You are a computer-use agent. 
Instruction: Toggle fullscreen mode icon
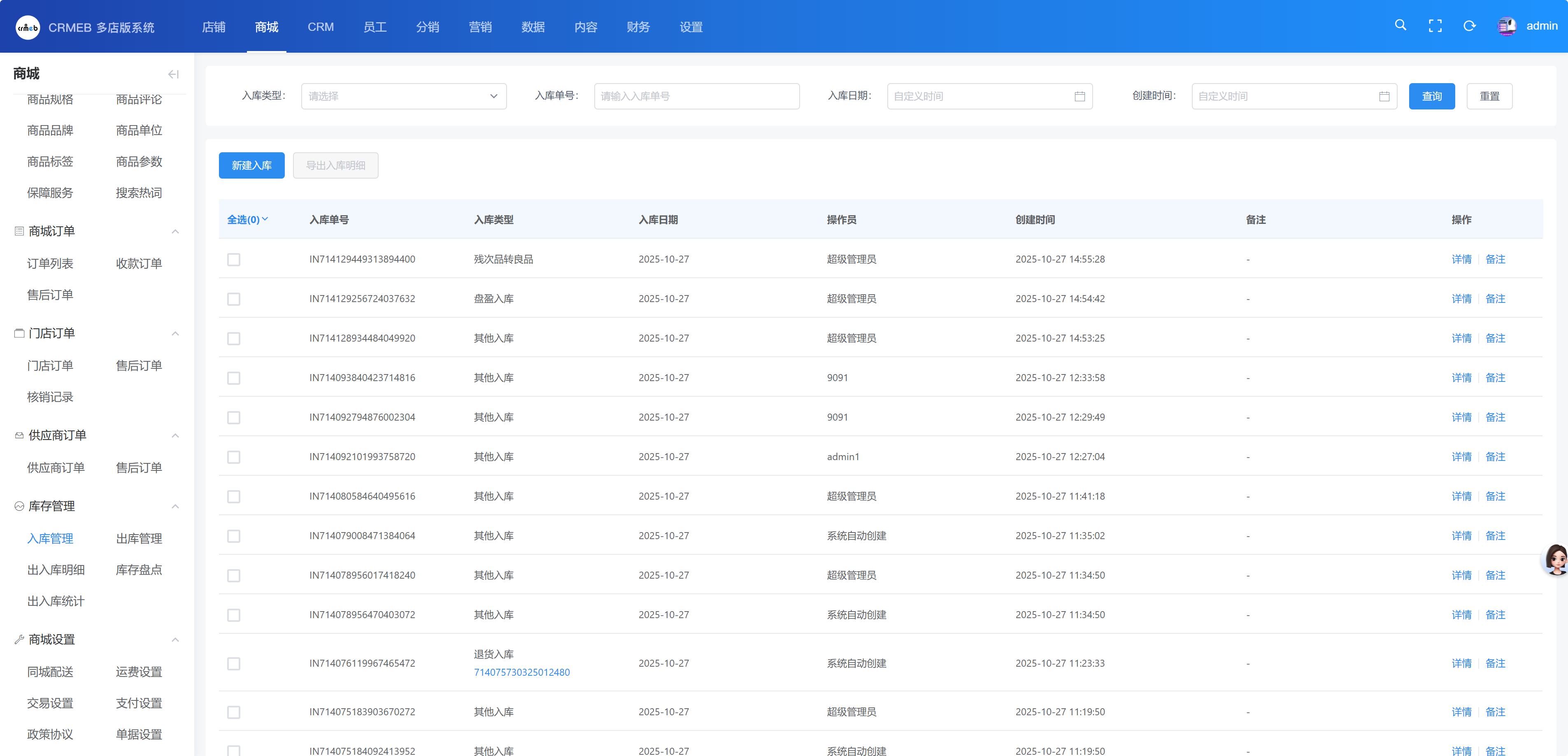click(1435, 26)
